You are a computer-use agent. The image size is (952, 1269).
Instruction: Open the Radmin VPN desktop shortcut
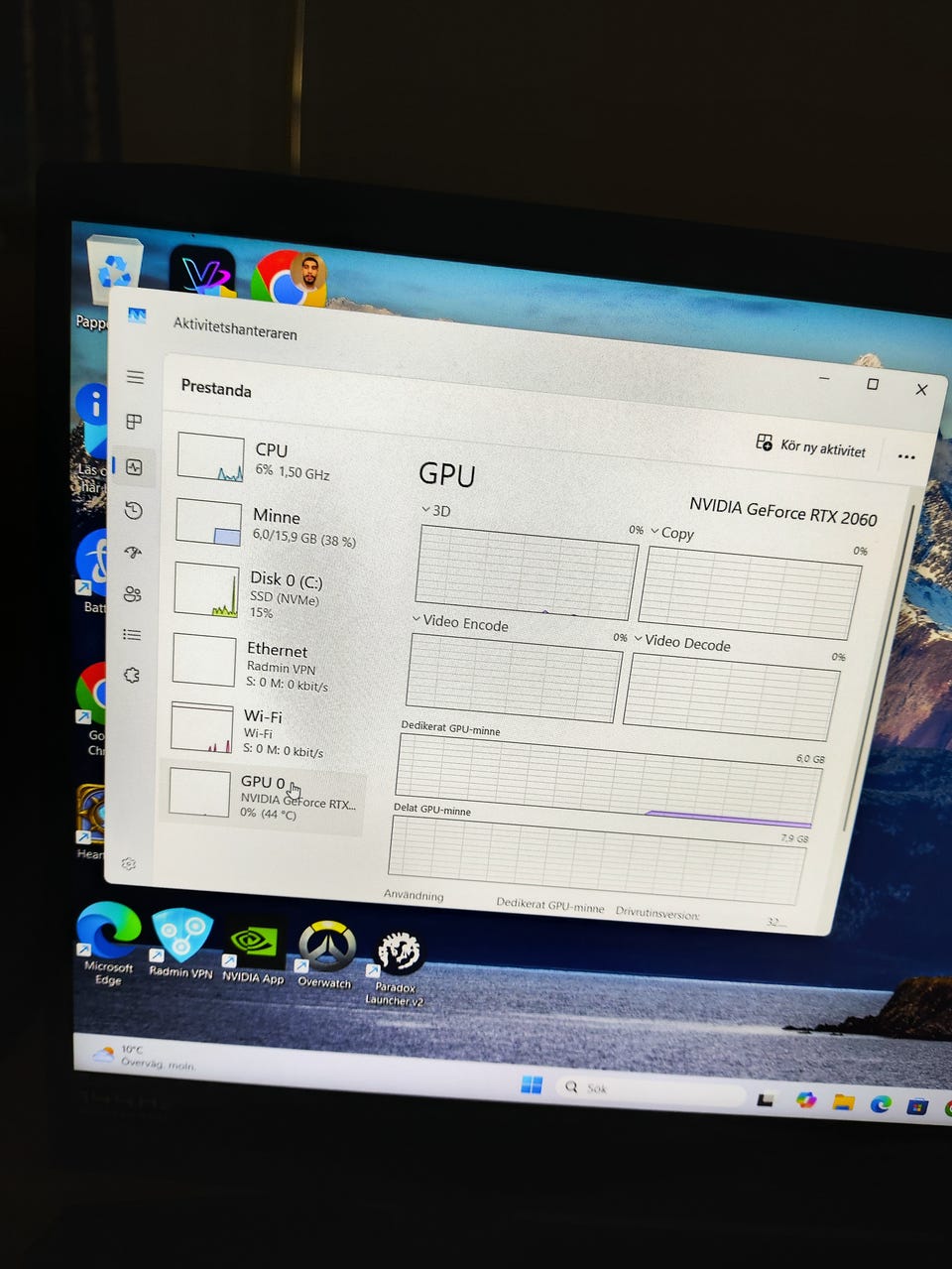click(180, 944)
